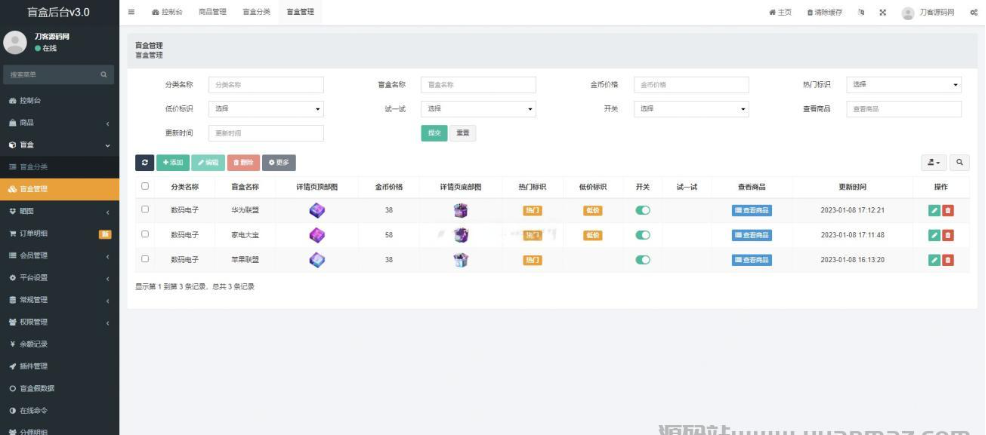The height and width of the screenshot is (435, 986).
Task: Click the 金币价格 filter input field
Action: pos(691,84)
